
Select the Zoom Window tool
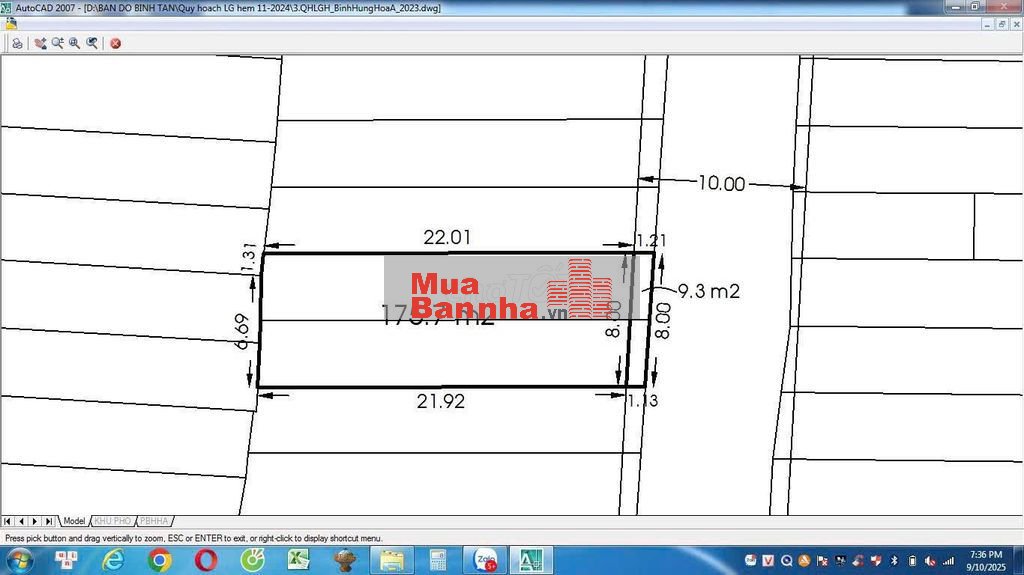click(74, 43)
